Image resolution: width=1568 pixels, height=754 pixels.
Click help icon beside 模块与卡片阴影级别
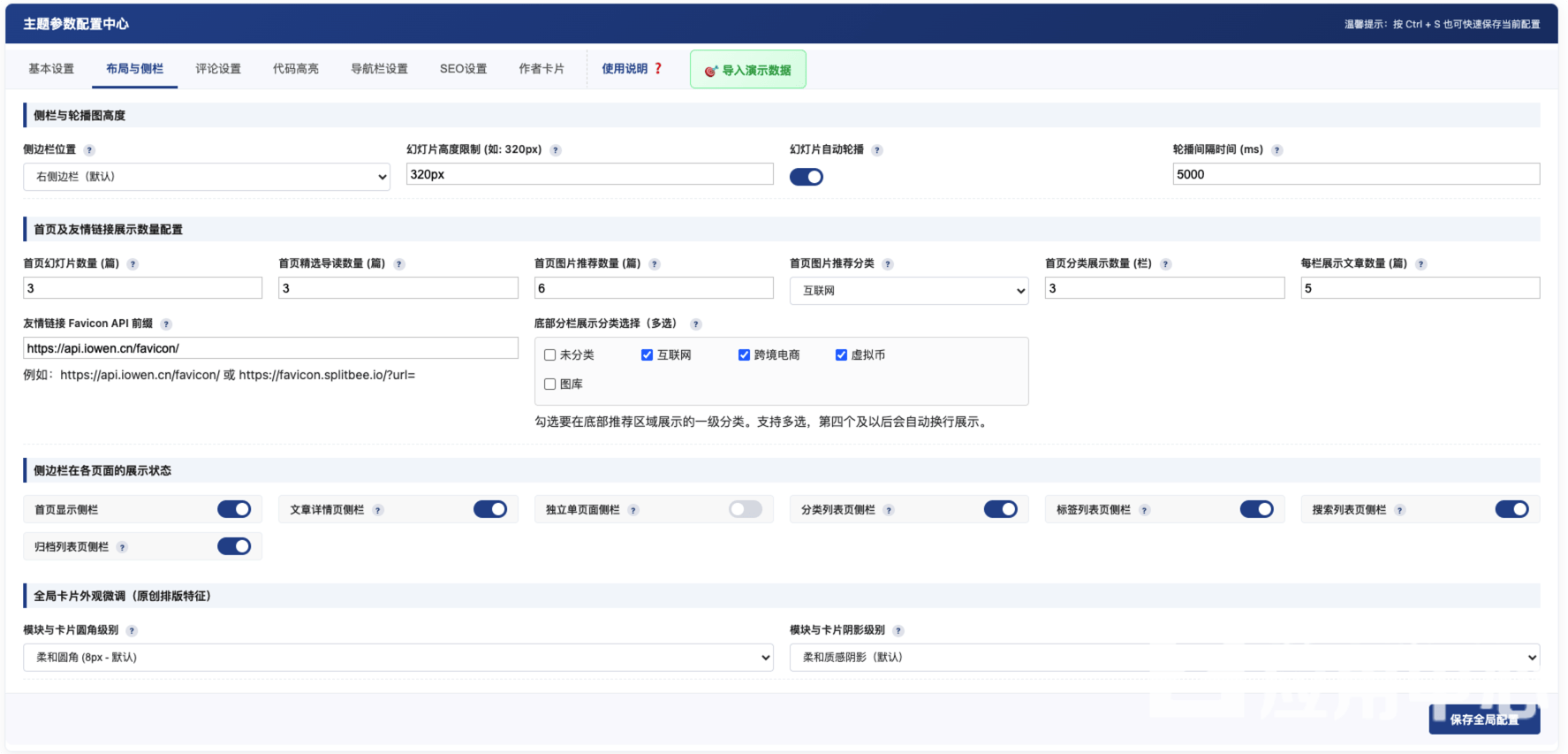898,631
